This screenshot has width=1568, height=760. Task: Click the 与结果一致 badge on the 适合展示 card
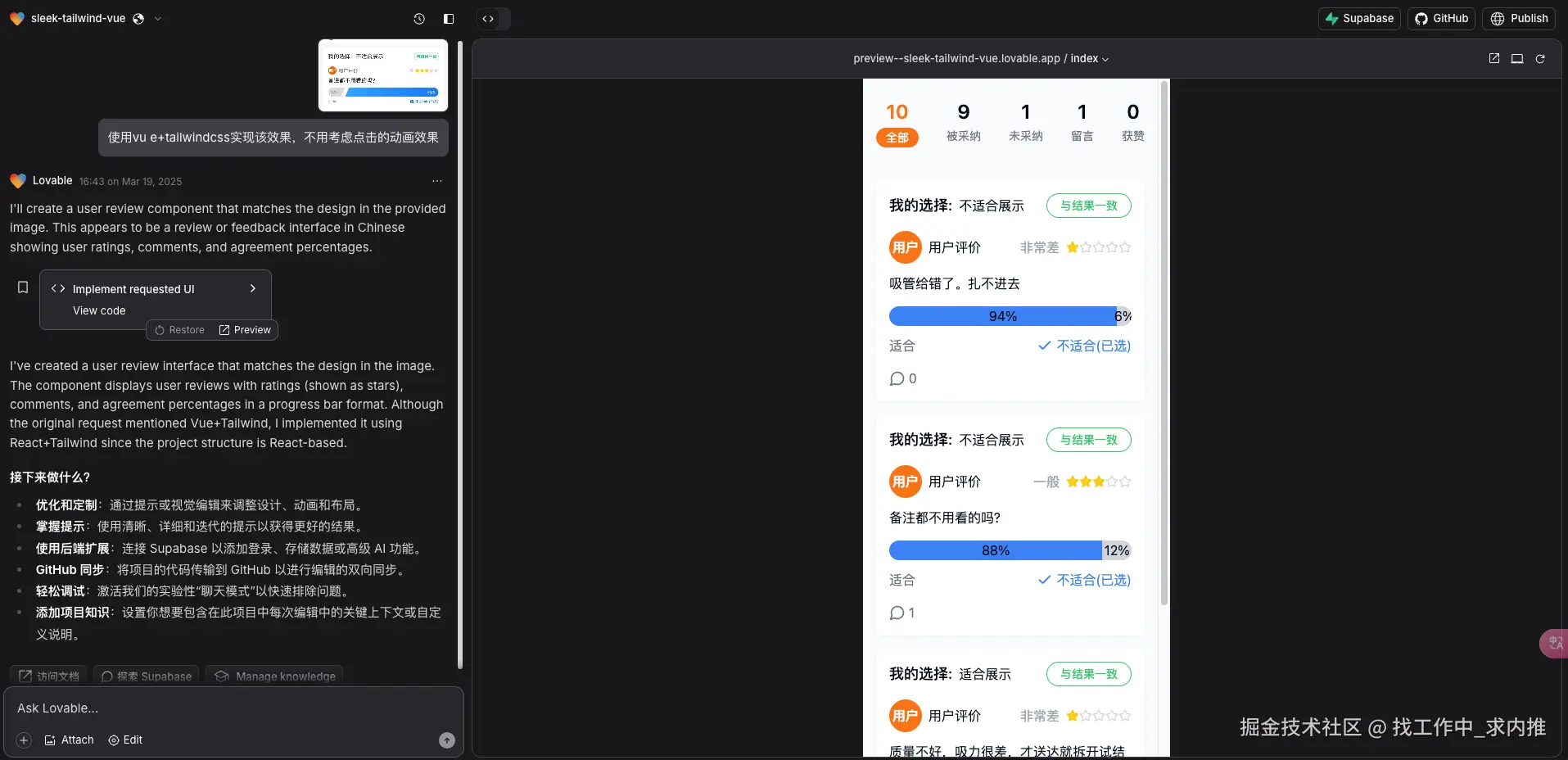point(1089,674)
